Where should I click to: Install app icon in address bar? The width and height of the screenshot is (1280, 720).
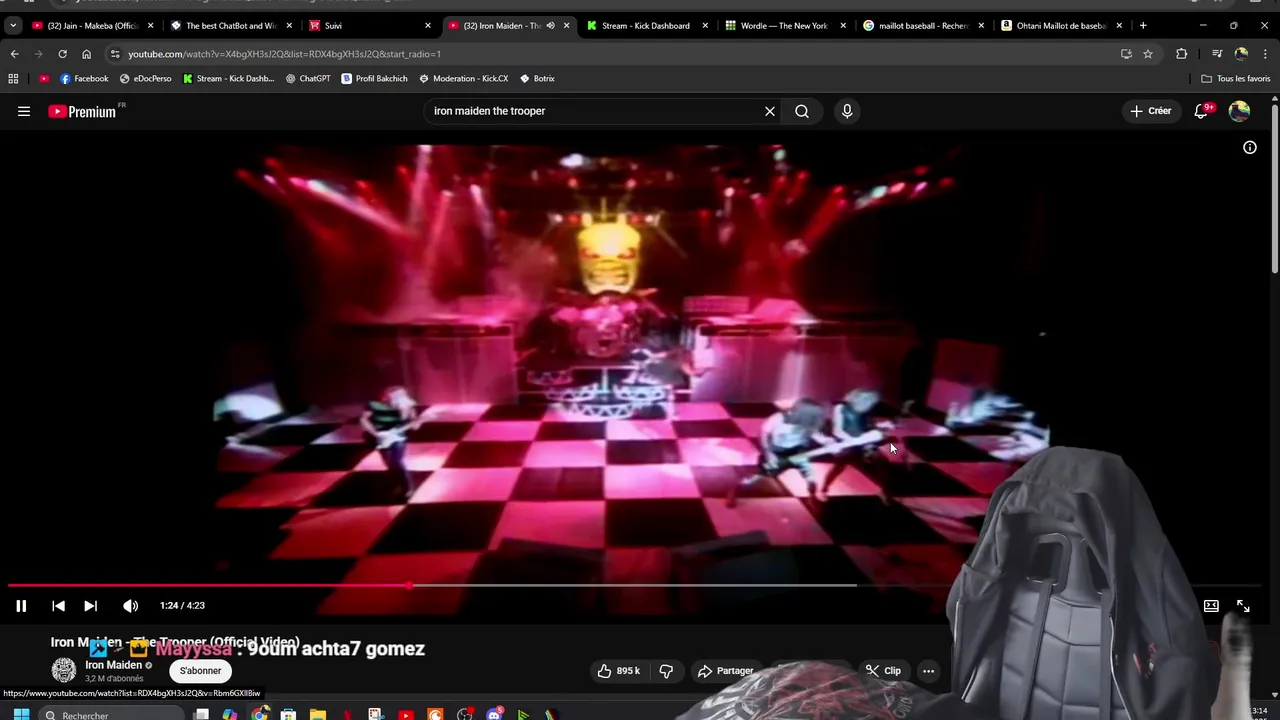tap(1126, 54)
